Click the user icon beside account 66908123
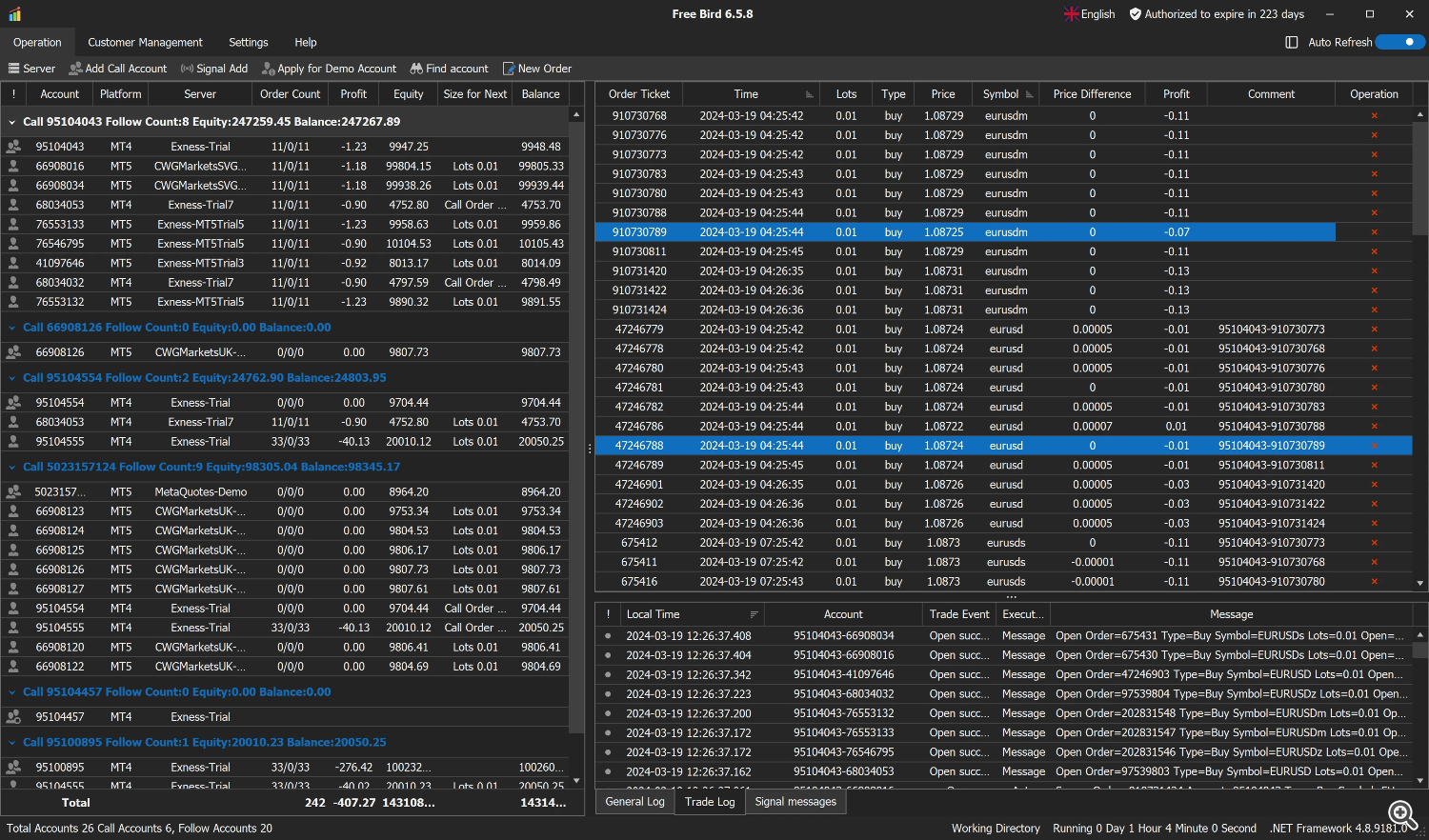 [13, 511]
